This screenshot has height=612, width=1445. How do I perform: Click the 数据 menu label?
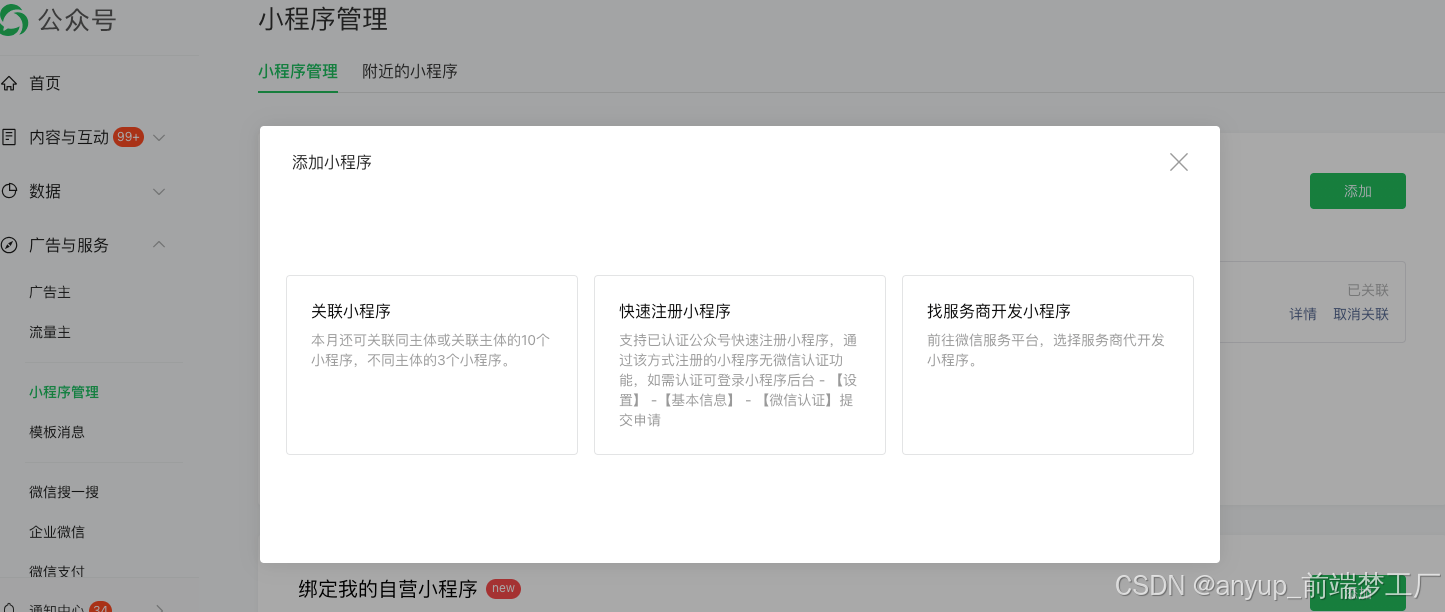(x=45, y=191)
